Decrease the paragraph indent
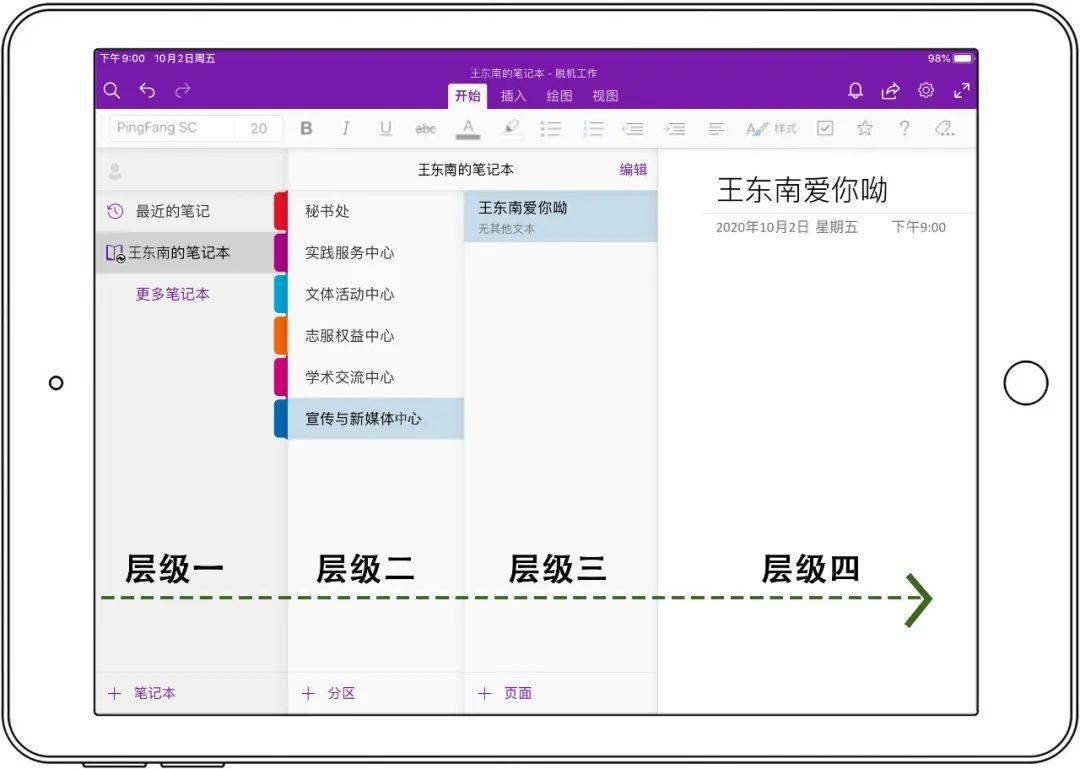The image size is (1080, 769). click(632, 128)
